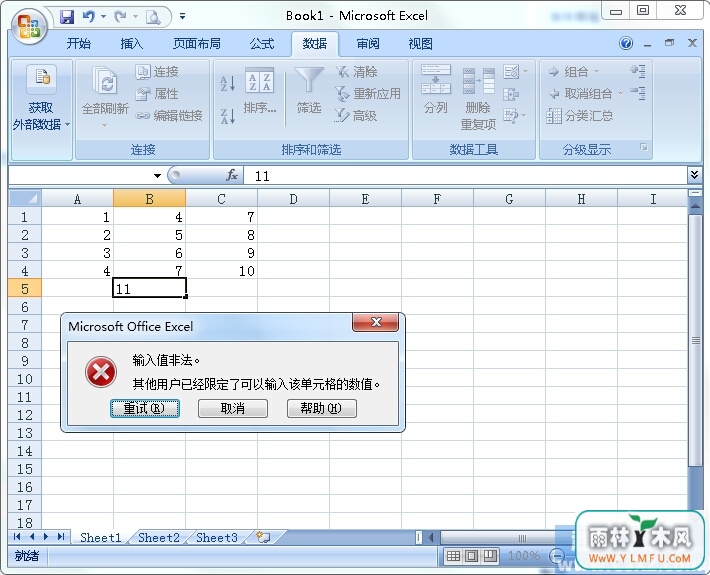710x575 pixels.
Task: Open 高级 advanced filter
Action: [356, 116]
